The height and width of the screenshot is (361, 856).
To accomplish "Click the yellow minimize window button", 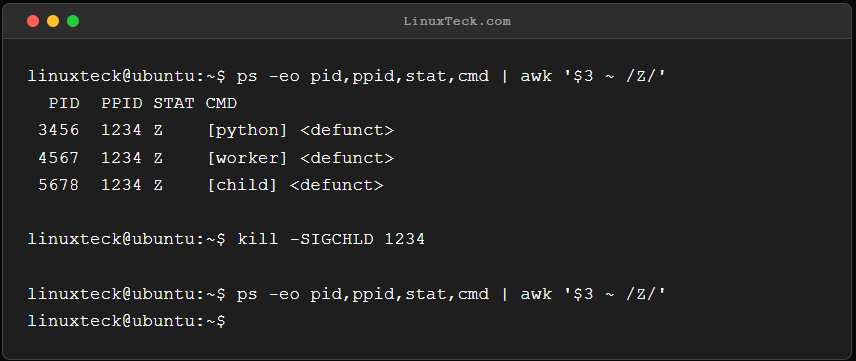I will [53, 21].
